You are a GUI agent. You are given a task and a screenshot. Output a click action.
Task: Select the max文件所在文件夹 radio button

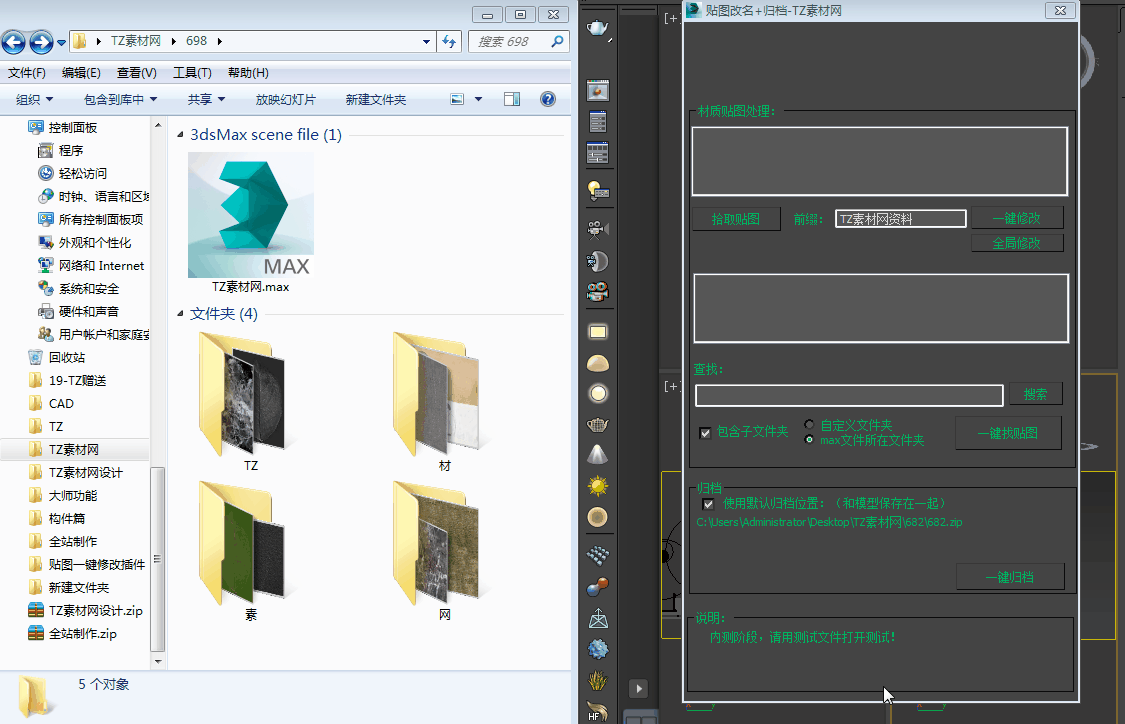[x=809, y=440]
